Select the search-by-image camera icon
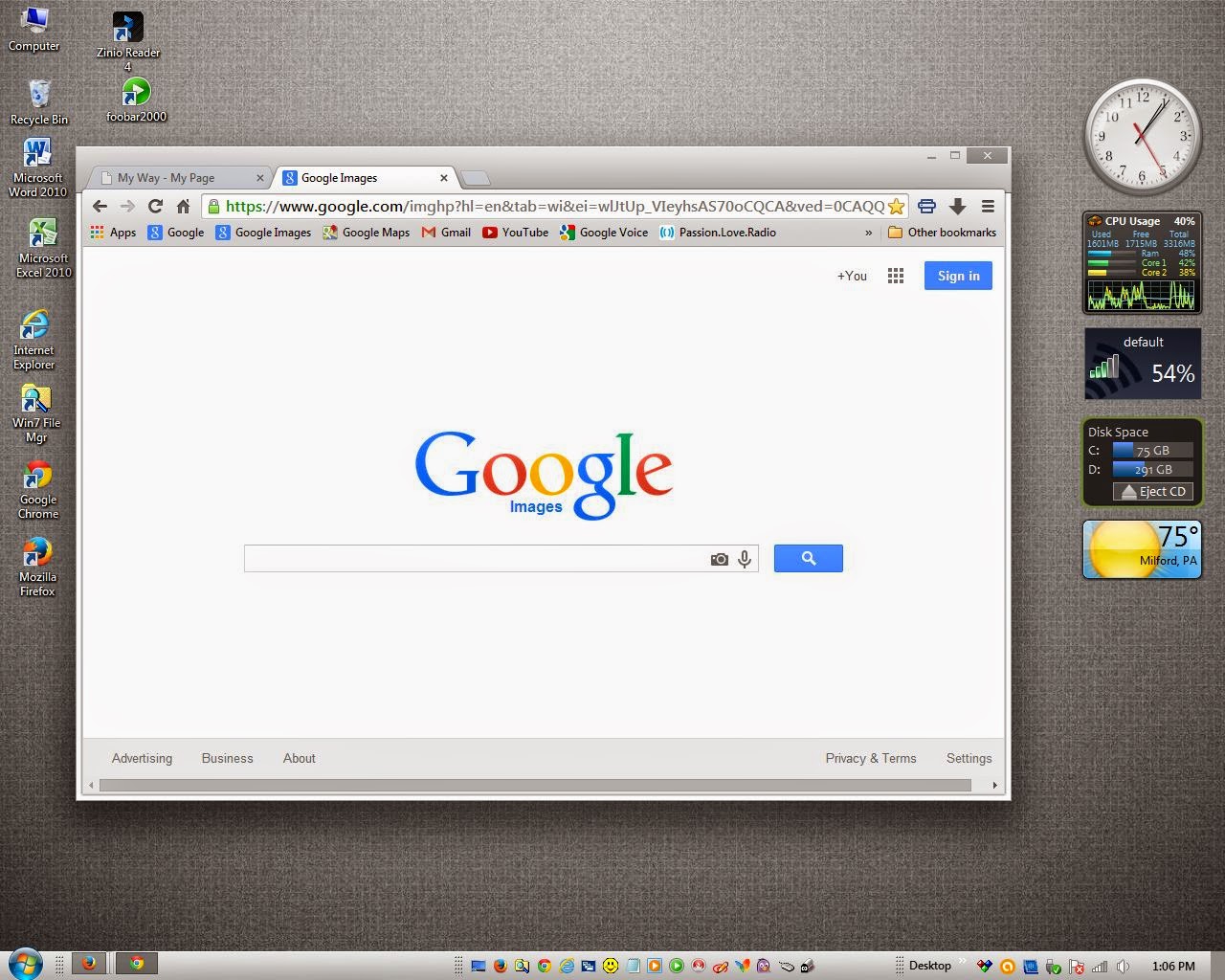 [720, 559]
